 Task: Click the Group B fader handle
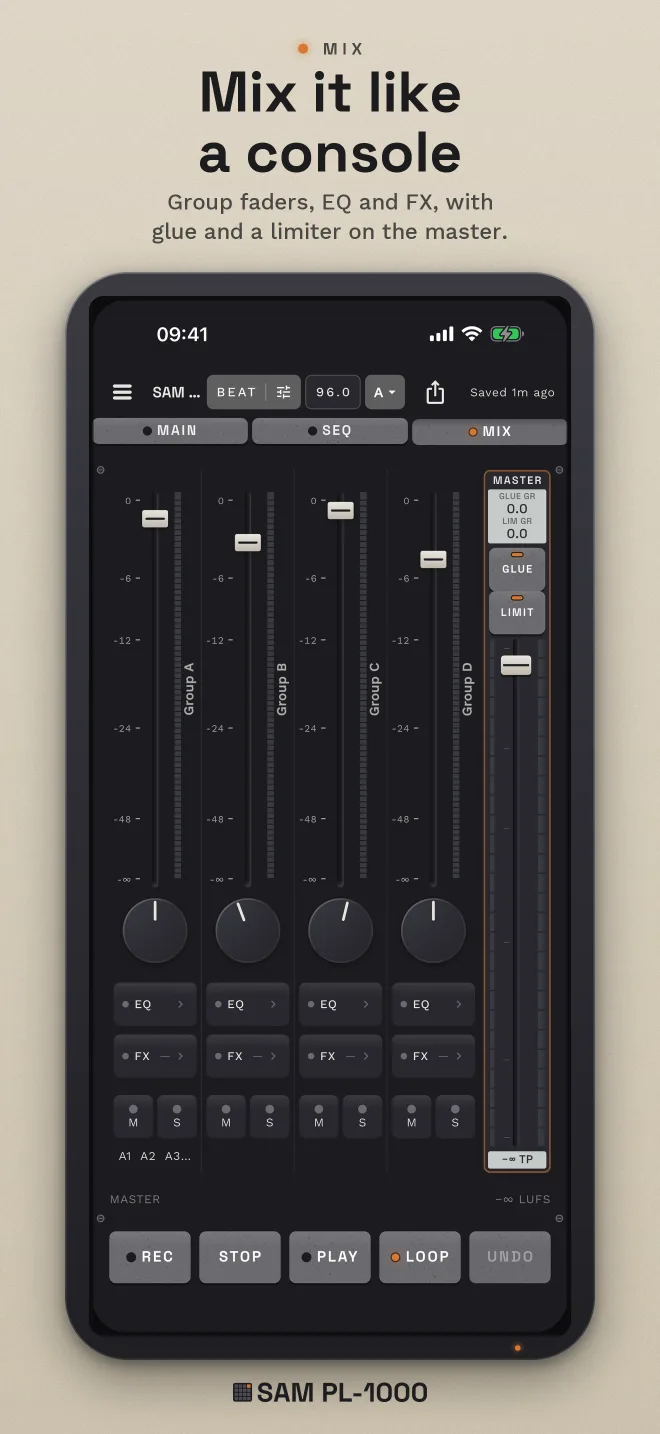click(248, 542)
